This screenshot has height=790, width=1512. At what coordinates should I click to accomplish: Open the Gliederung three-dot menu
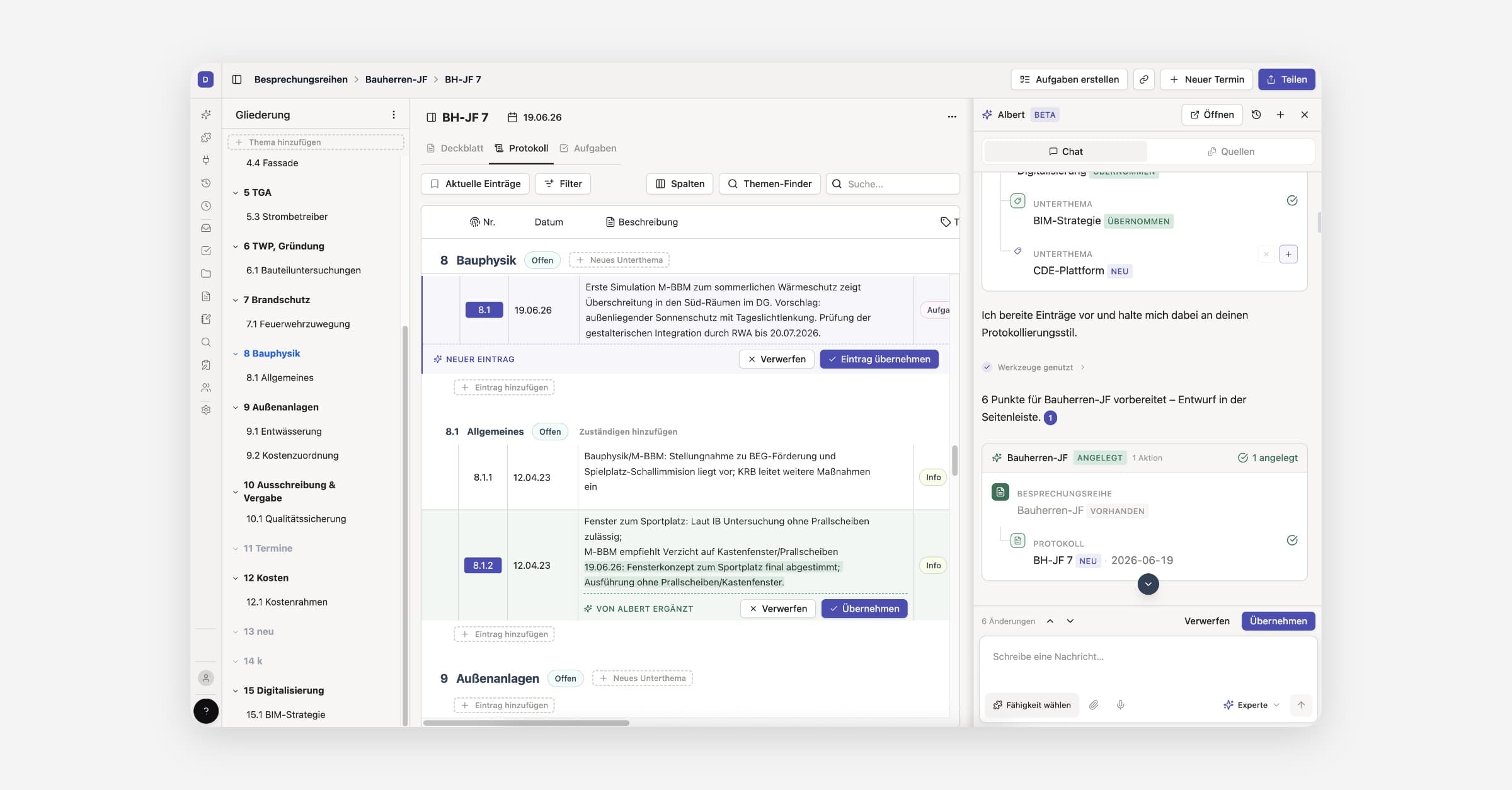394,115
